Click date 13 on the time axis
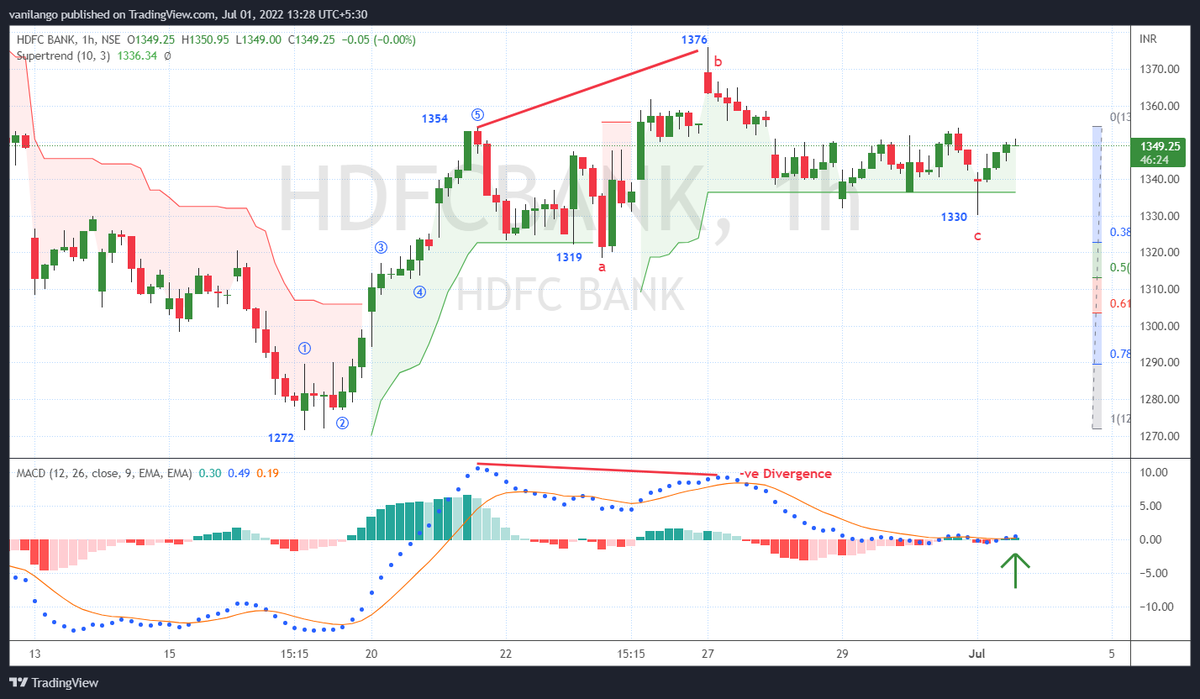 [x=33, y=654]
